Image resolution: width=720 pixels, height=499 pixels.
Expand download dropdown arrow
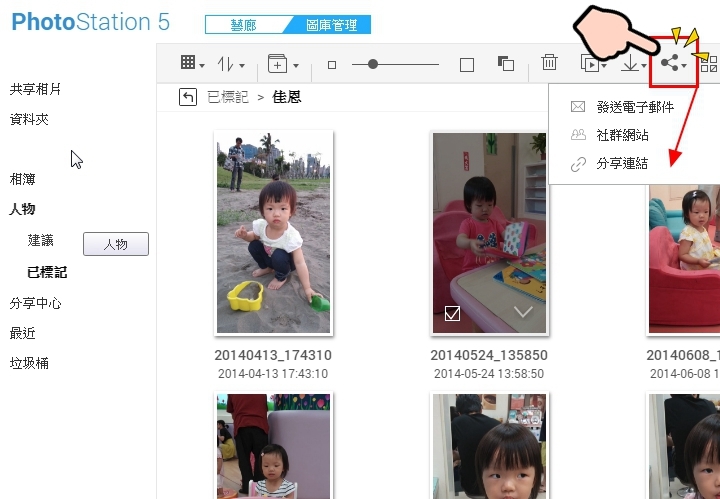[644, 66]
